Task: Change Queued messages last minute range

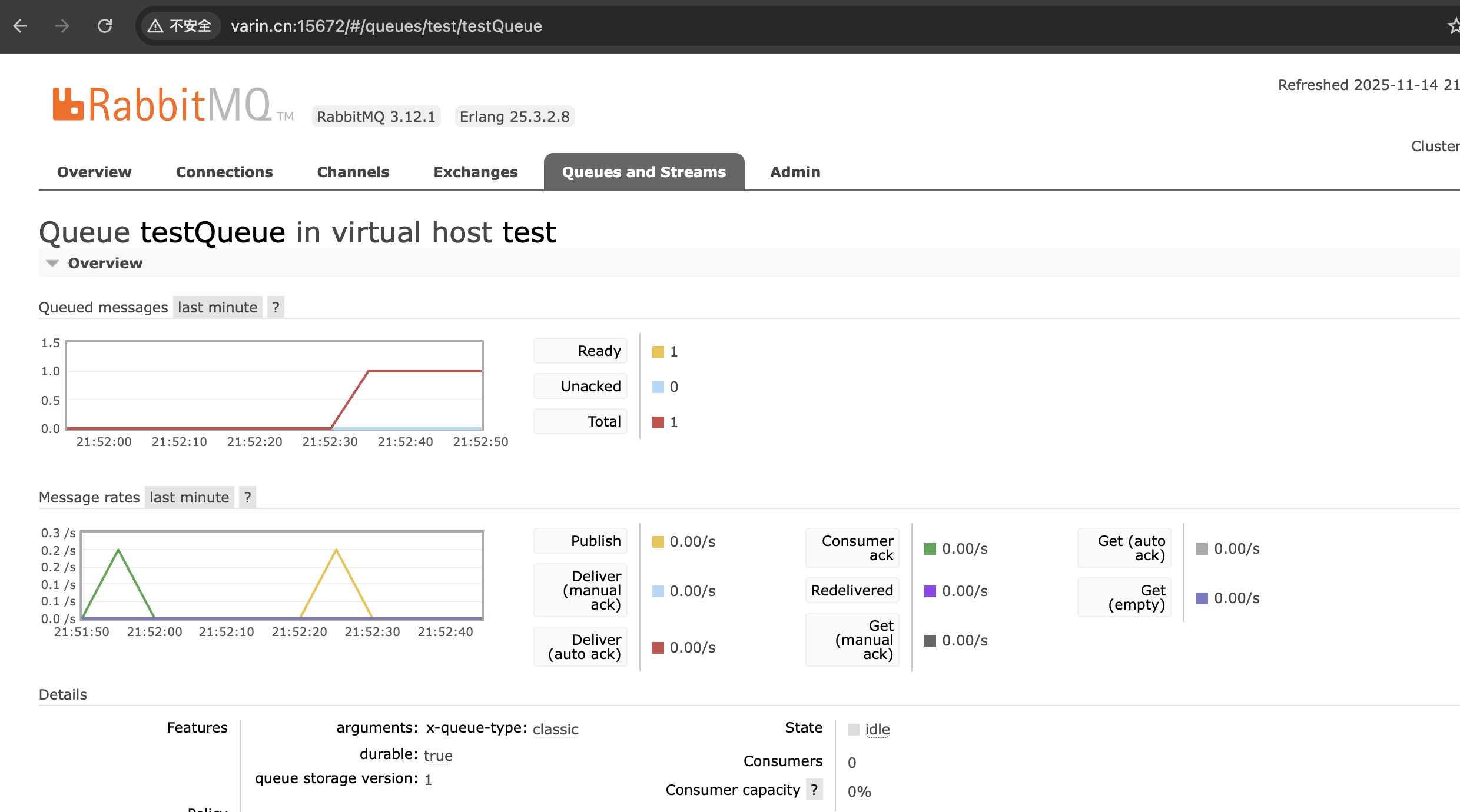Action: (x=217, y=307)
